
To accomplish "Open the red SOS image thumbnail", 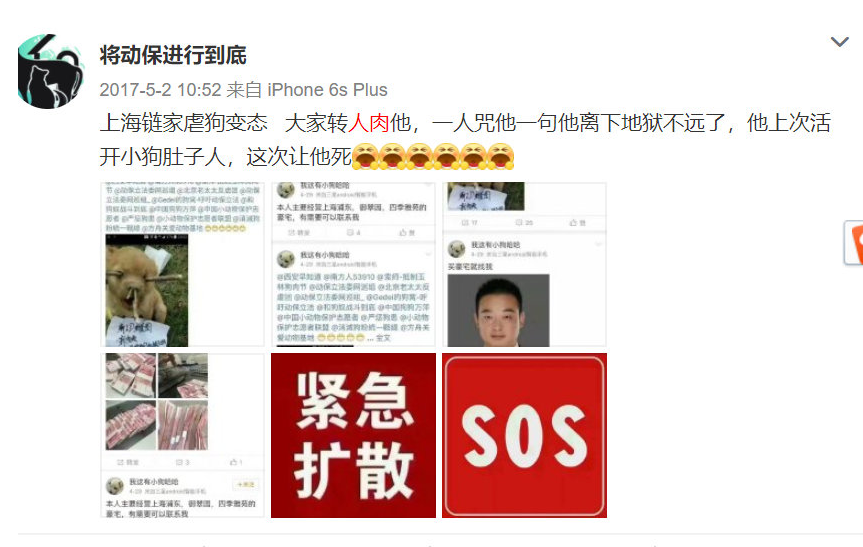I will click(x=525, y=435).
